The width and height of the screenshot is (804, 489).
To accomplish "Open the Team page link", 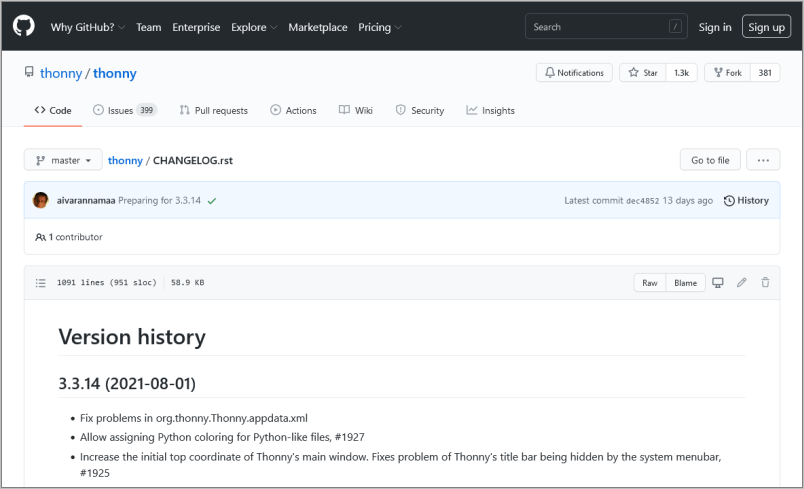I will (149, 27).
